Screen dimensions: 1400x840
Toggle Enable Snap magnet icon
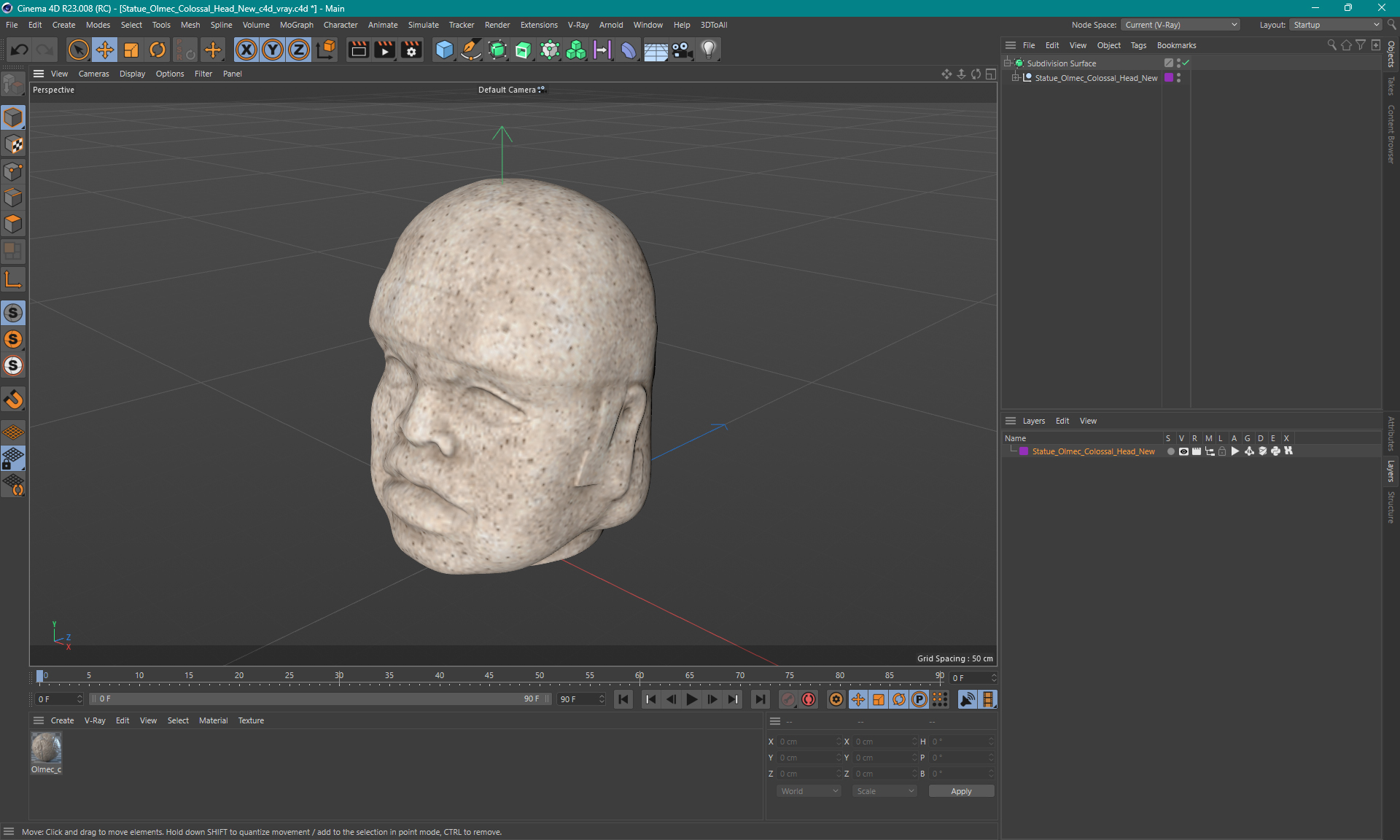(13, 399)
